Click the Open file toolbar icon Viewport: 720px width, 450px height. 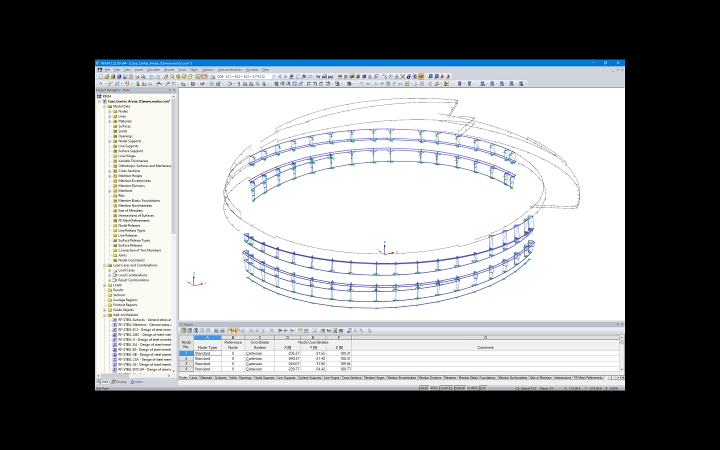point(107,77)
